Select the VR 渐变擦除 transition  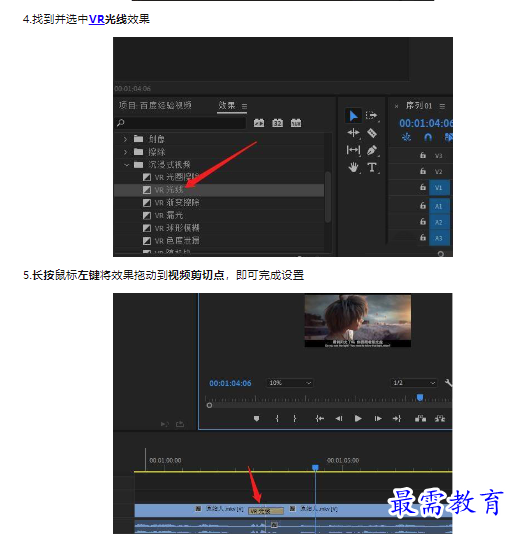[x=219, y=203]
